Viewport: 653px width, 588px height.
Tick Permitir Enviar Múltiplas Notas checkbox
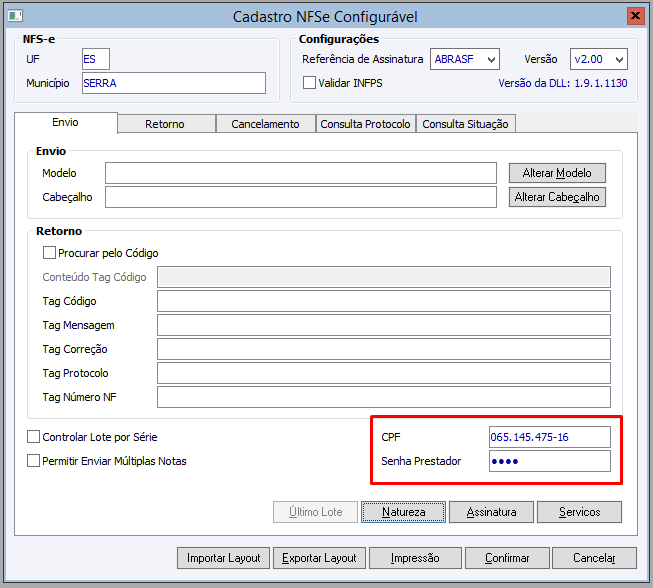34,461
